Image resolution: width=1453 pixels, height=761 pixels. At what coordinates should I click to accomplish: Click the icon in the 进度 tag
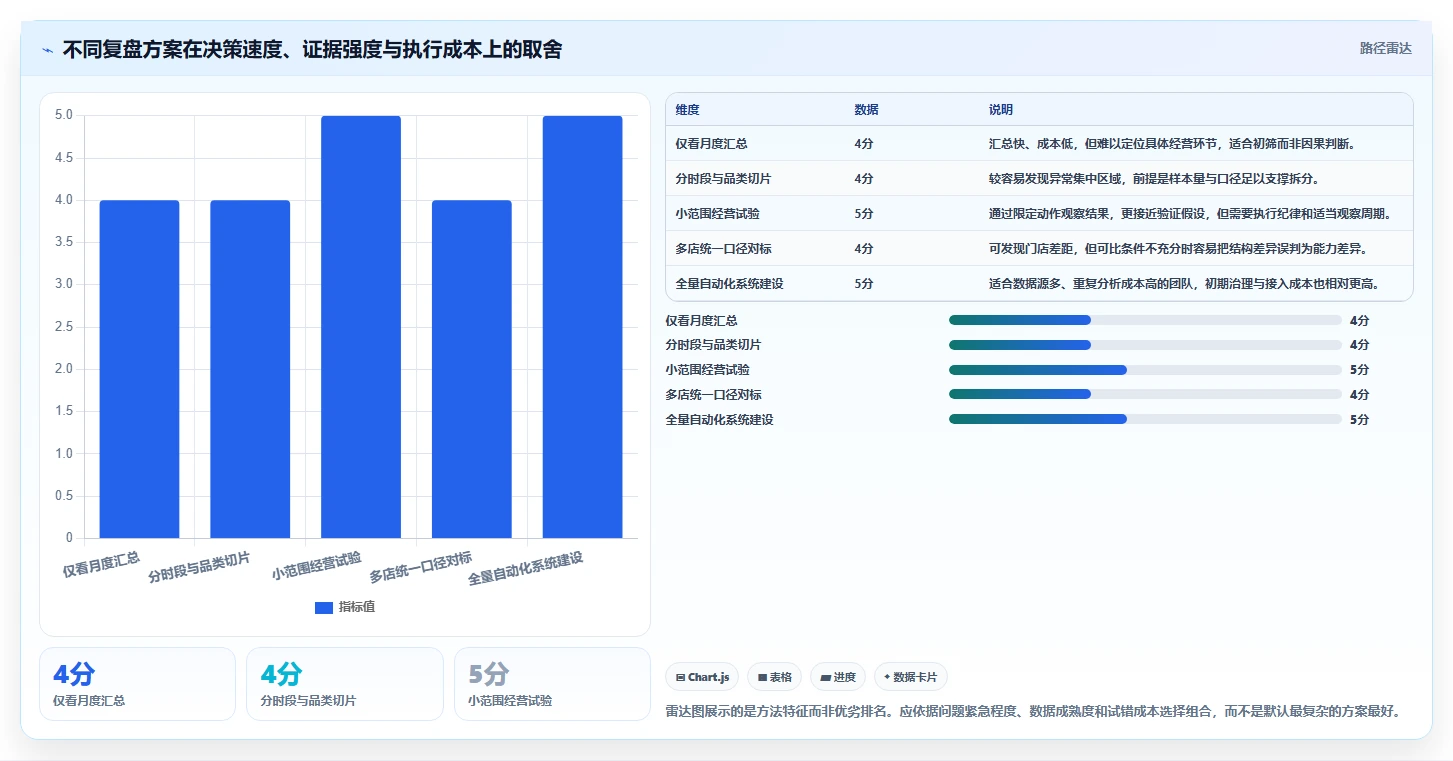coord(825,677)
